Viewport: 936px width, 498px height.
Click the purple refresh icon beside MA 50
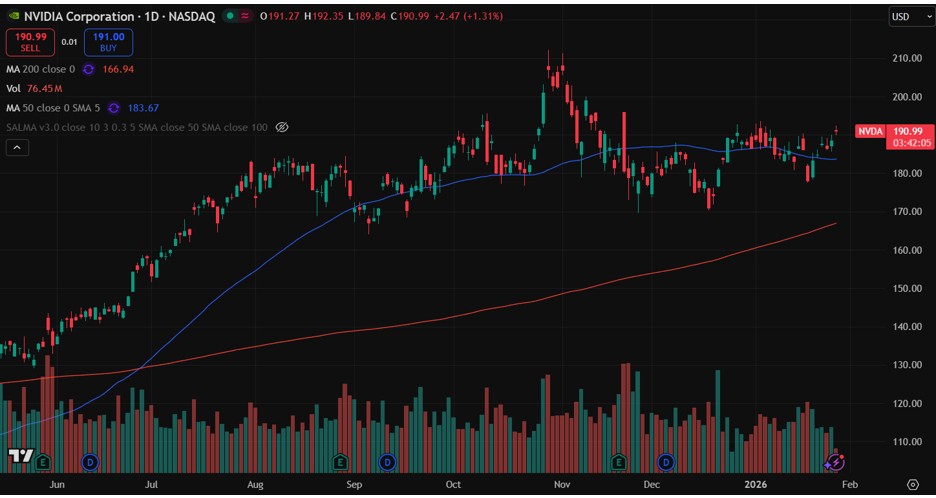click(113, 108)
